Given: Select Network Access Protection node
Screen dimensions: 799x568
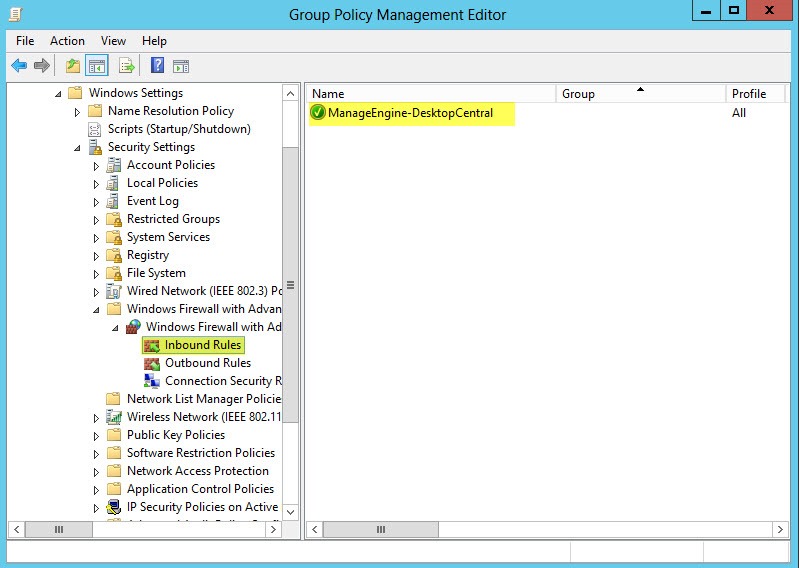Looking at the screenshot, I should pos(198,471).
